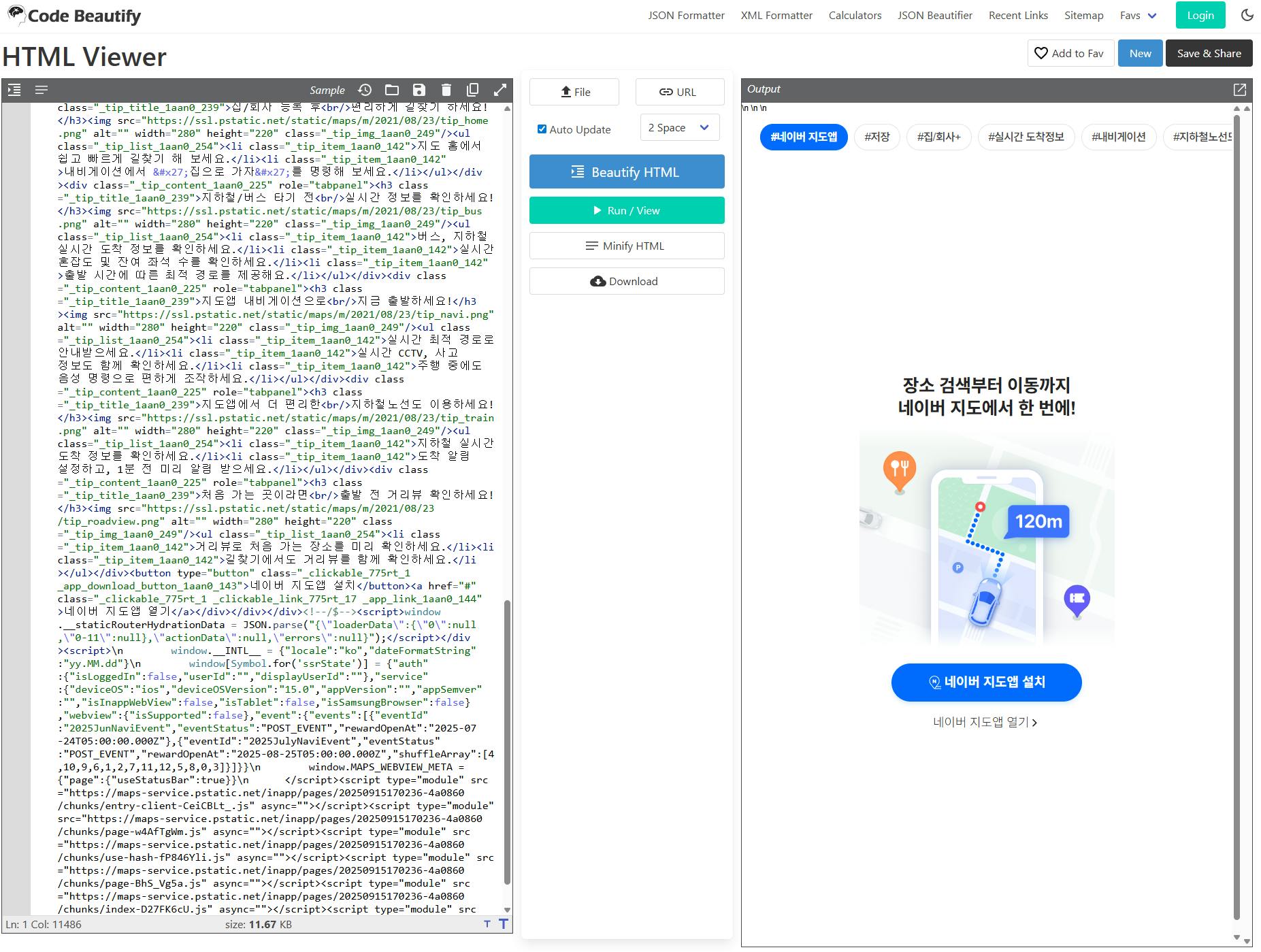Open the 2 Space indentation dropdown
1261x952 pixels.
[680, 127]
